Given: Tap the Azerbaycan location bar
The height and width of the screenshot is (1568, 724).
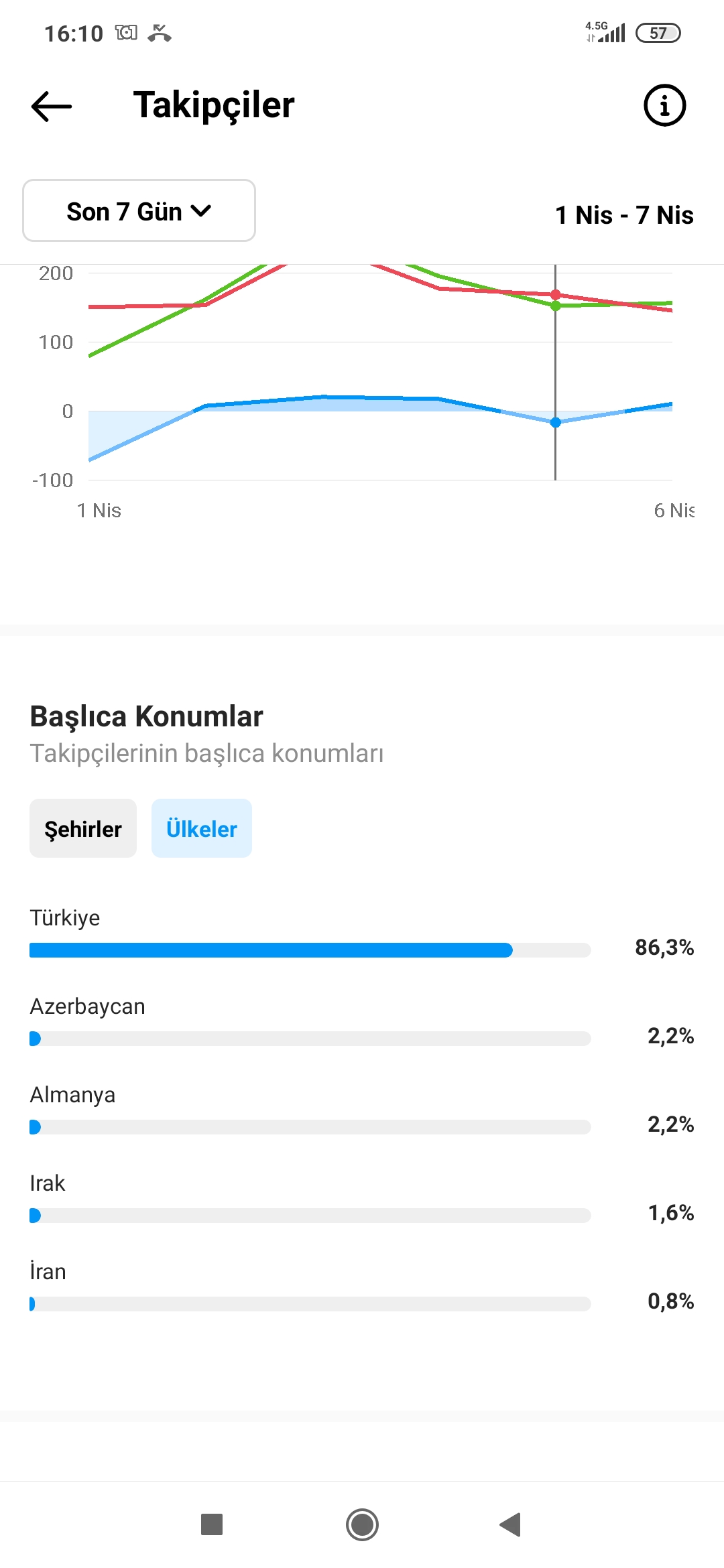Looking at the screenshot, I should tap(310, 1039).
